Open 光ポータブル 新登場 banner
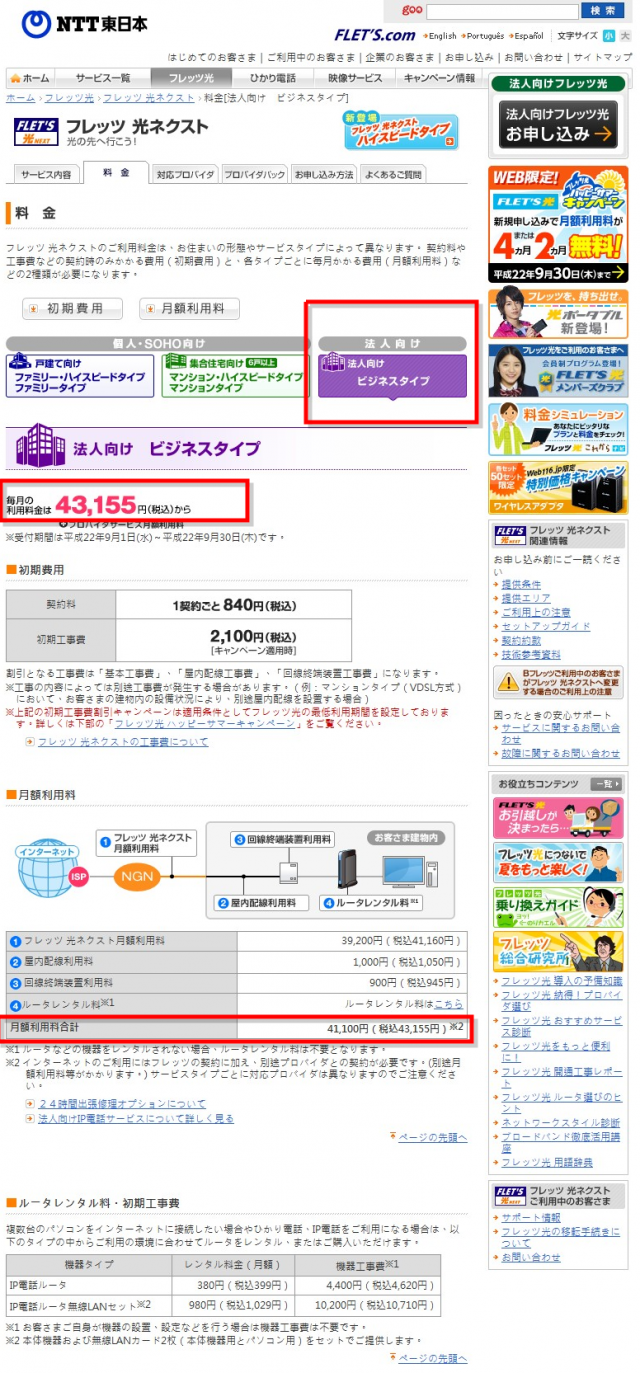 [x=559, y=313]
